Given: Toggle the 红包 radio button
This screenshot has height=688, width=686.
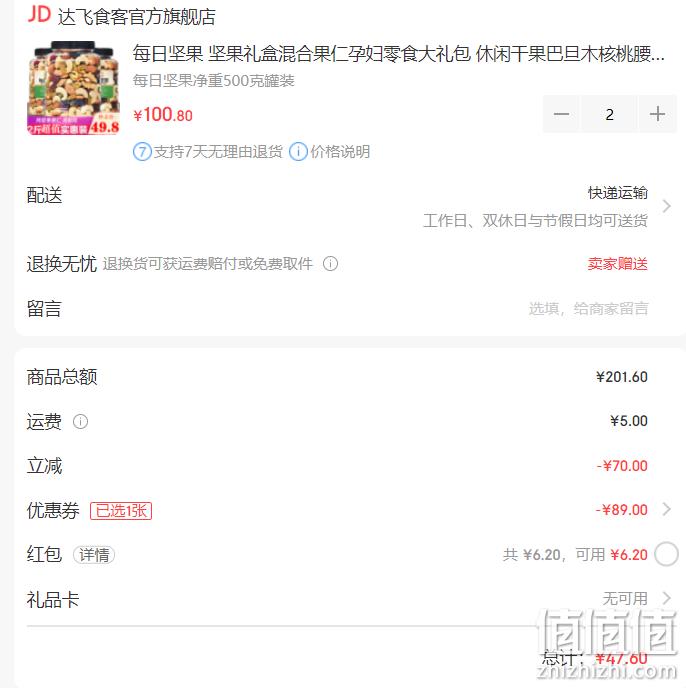Looking at the screenshot, I should pos(666,554).
